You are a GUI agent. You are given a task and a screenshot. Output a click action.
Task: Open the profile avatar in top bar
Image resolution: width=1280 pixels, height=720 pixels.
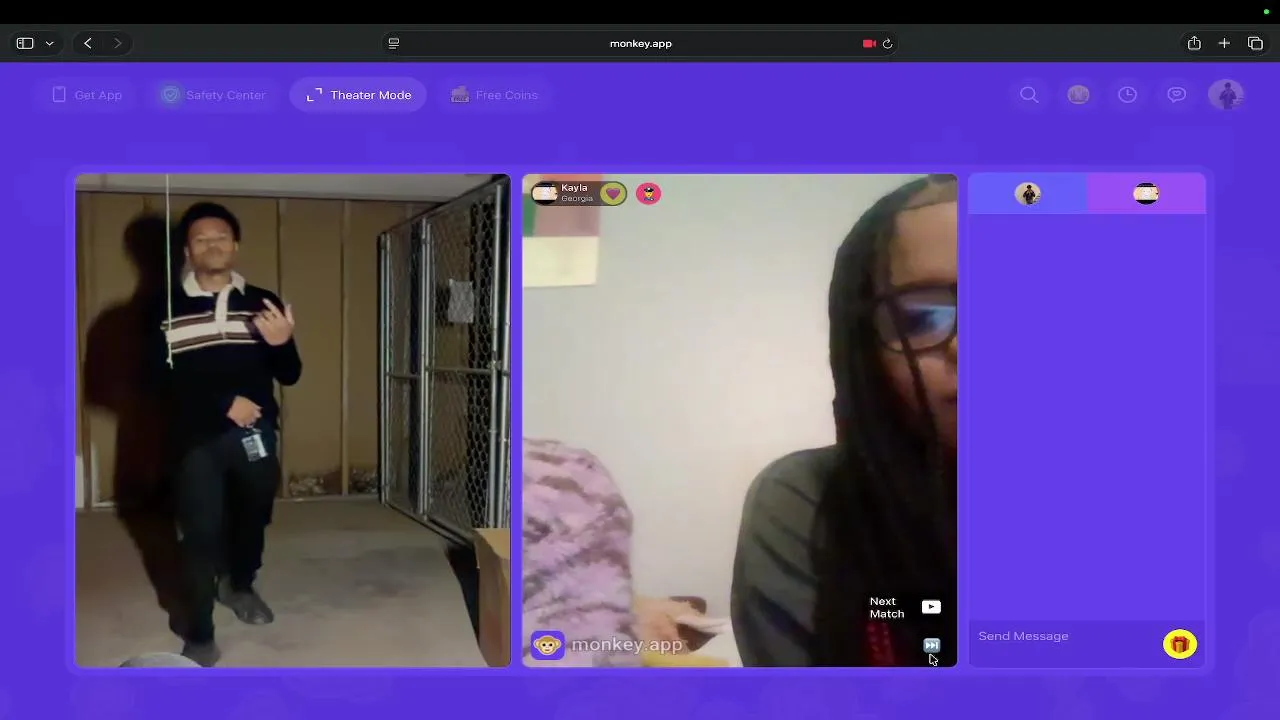pos(1226,95)
